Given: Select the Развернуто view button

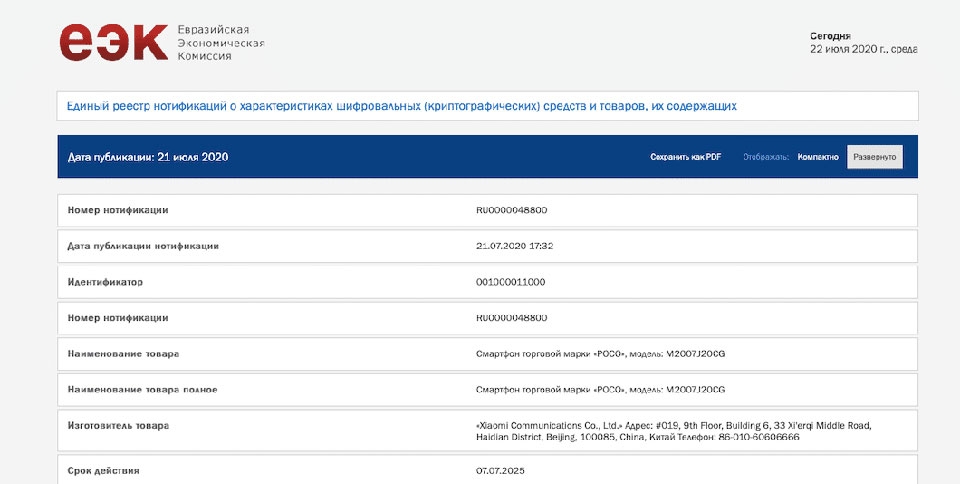Looking at the screenshot, I should coord(874,157).
